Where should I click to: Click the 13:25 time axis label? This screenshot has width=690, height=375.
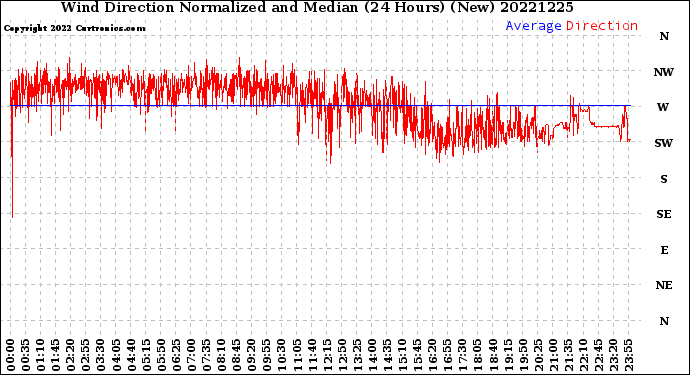pyautogui.click(x=356, y=356)
